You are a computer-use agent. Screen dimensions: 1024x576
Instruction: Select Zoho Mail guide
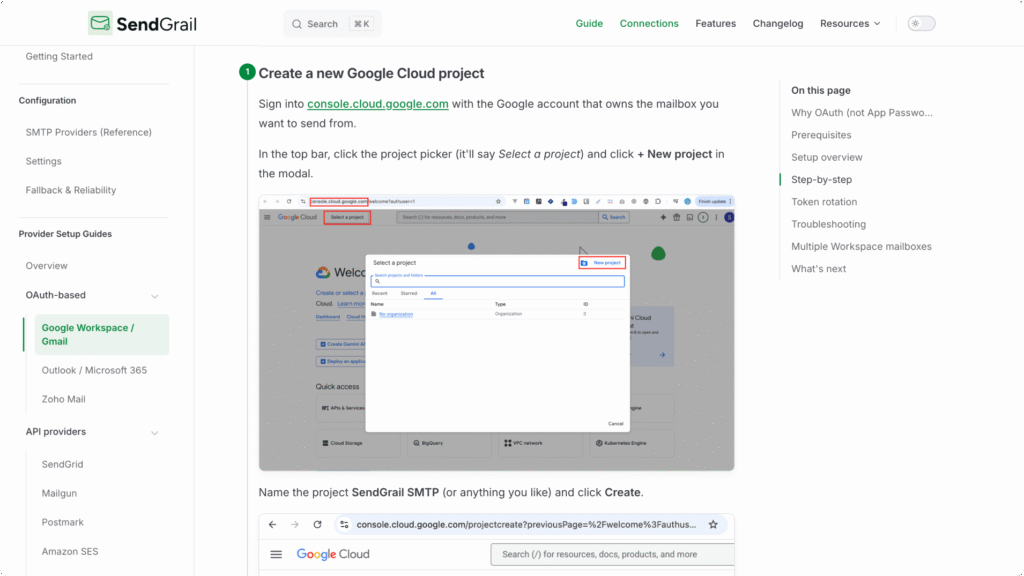click(x=63, y=399)
